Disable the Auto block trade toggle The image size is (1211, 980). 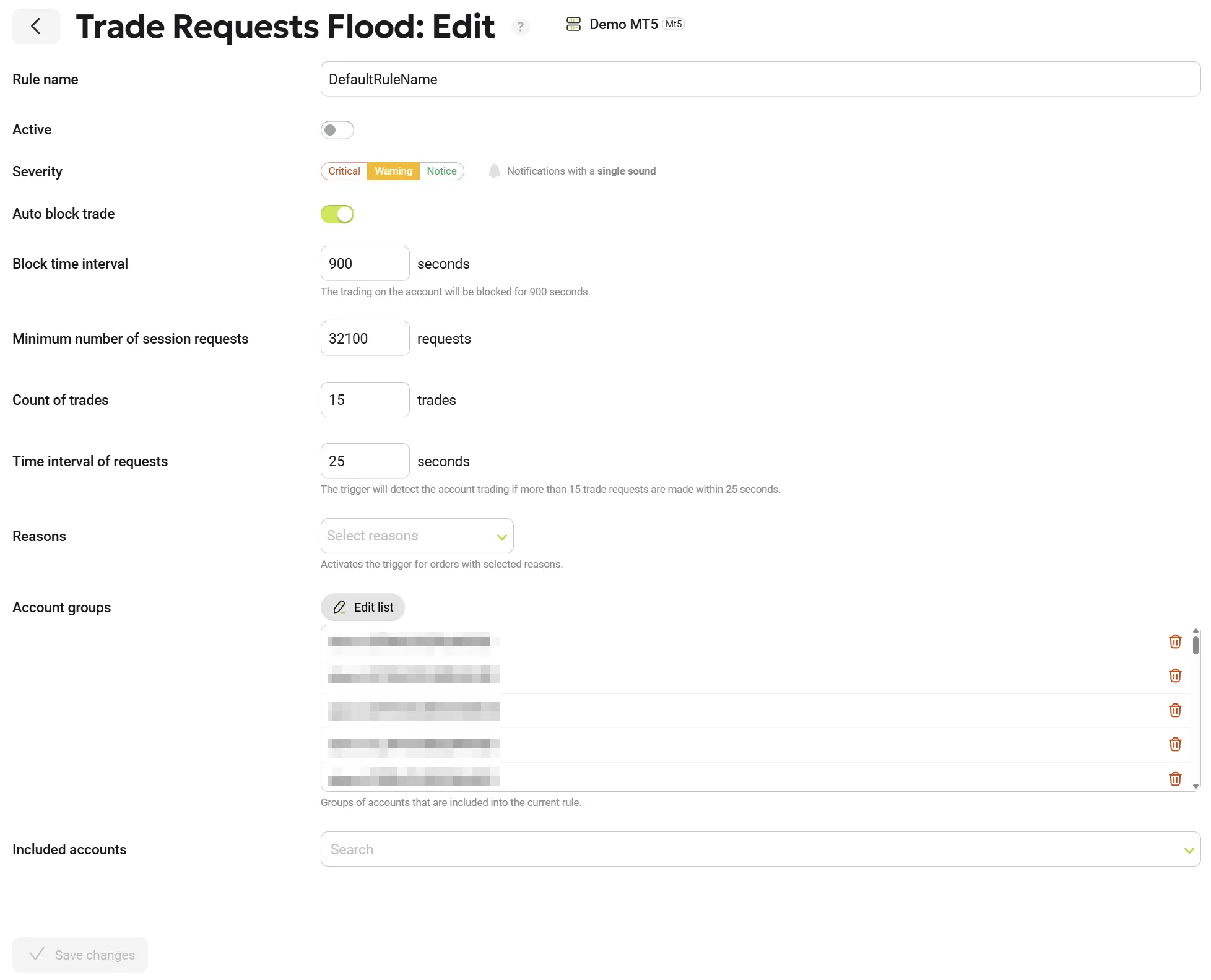(337, 214)
